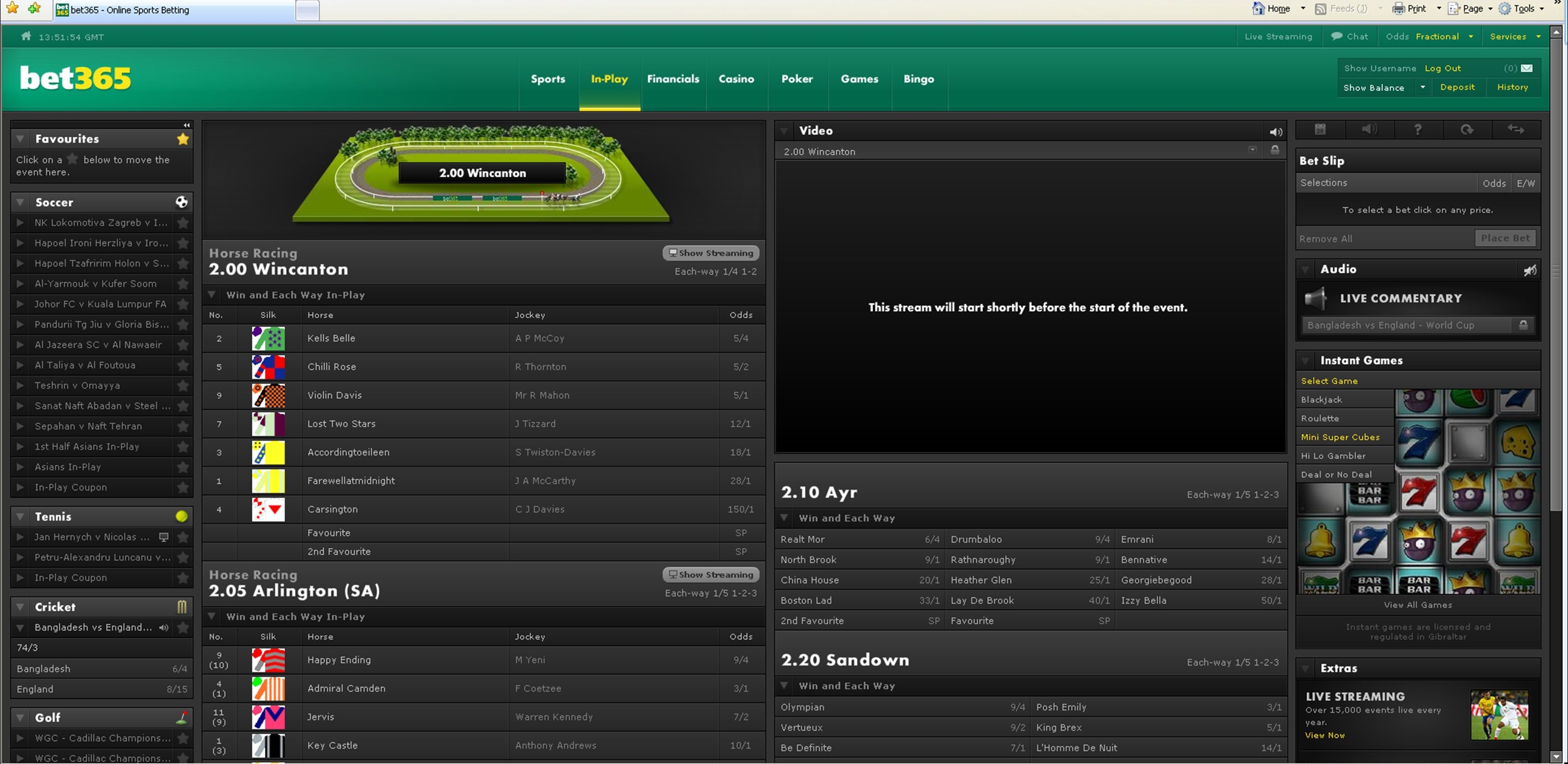Favourite the Teshrin v Omayya match star
This screenshot has height=764, width=1568.
182,385
